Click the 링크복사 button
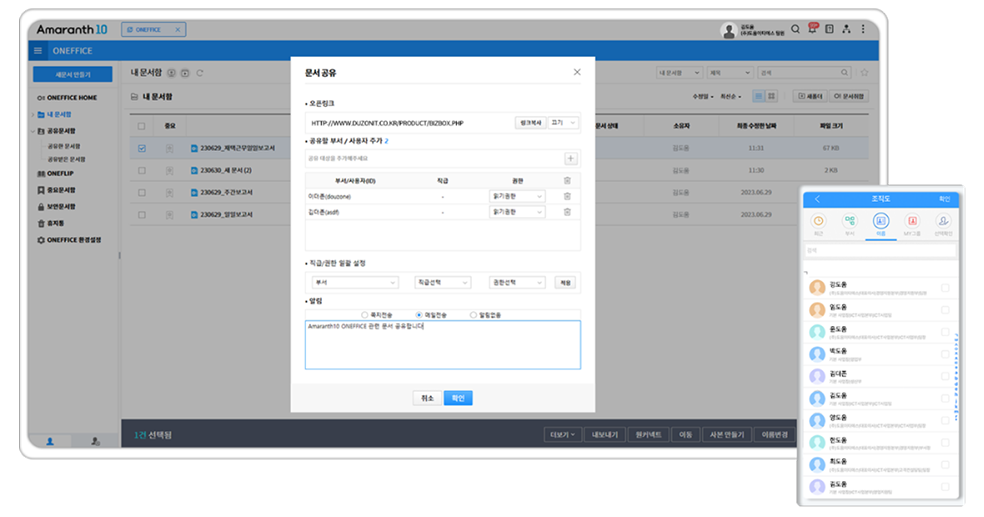 pyautogui.click(x=530, y=123)
